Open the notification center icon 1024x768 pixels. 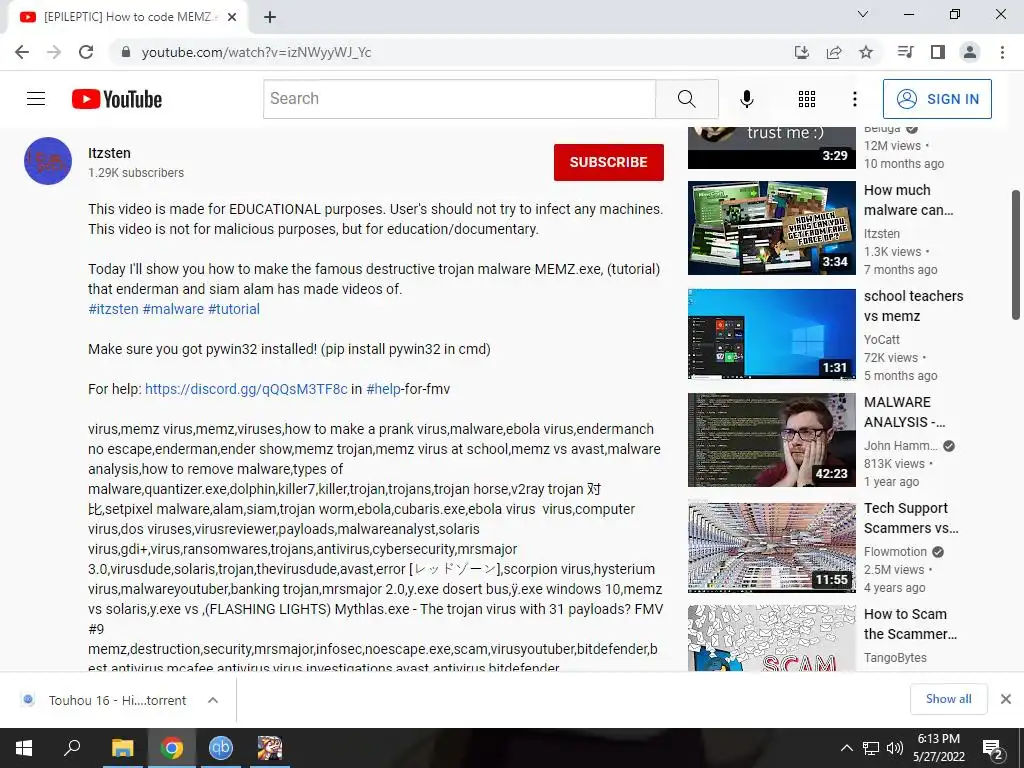pos(993,748)
